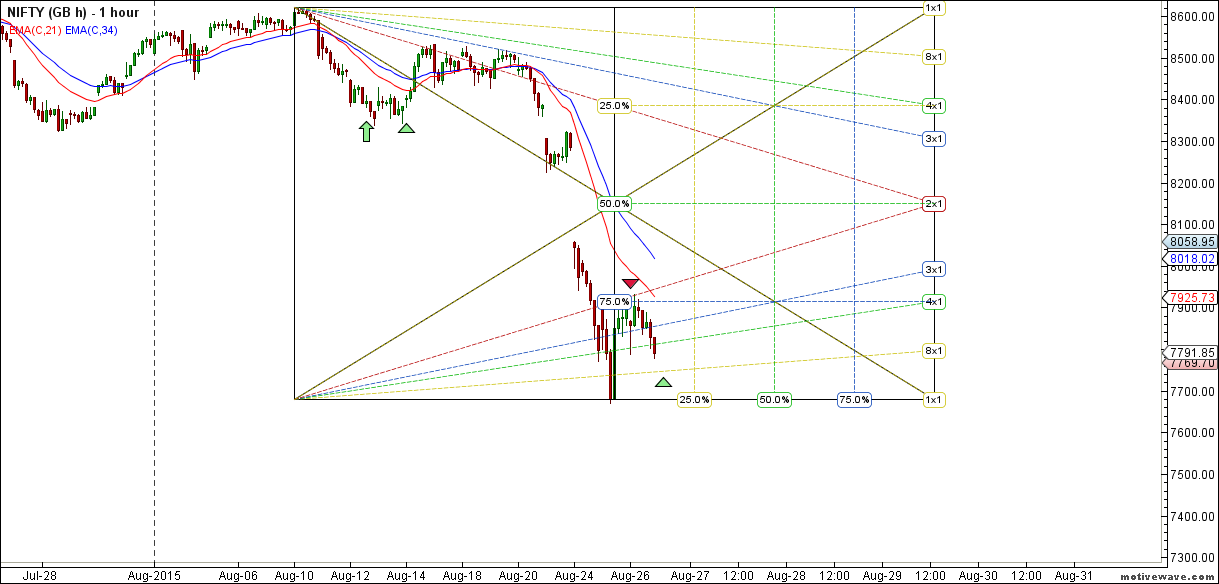Select the 75.0% label on the bottom scale
1219x584 pixels.
[852, 399]
